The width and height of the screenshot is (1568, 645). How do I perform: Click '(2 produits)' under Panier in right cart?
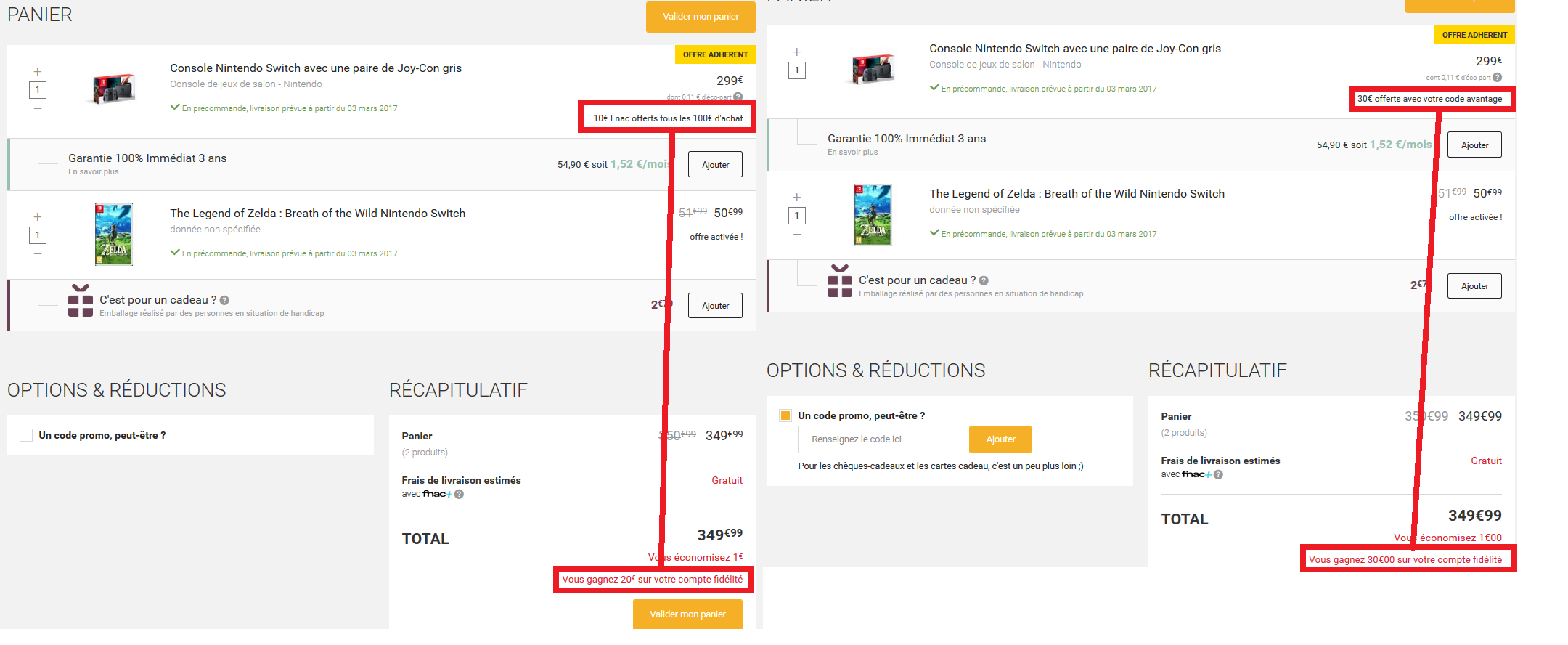click(1184, 433)
